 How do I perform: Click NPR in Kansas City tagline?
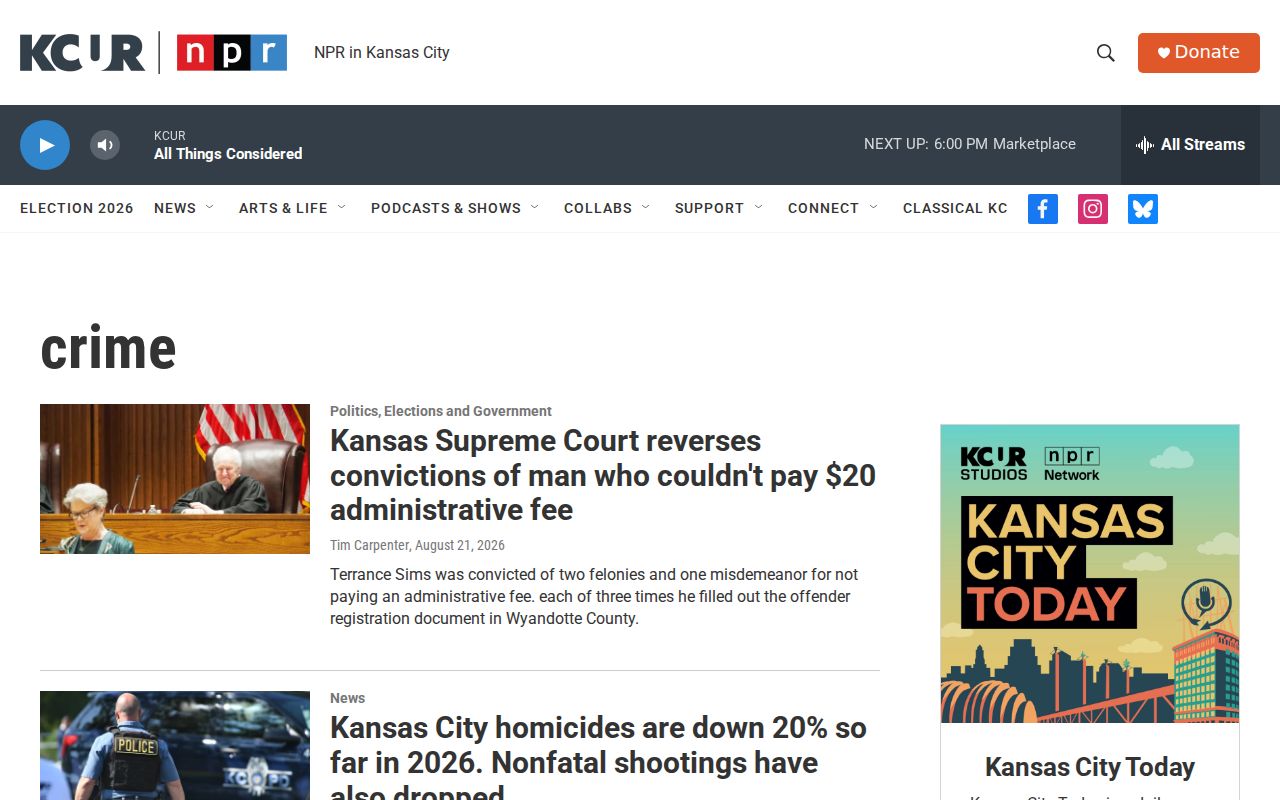[382, 53]
